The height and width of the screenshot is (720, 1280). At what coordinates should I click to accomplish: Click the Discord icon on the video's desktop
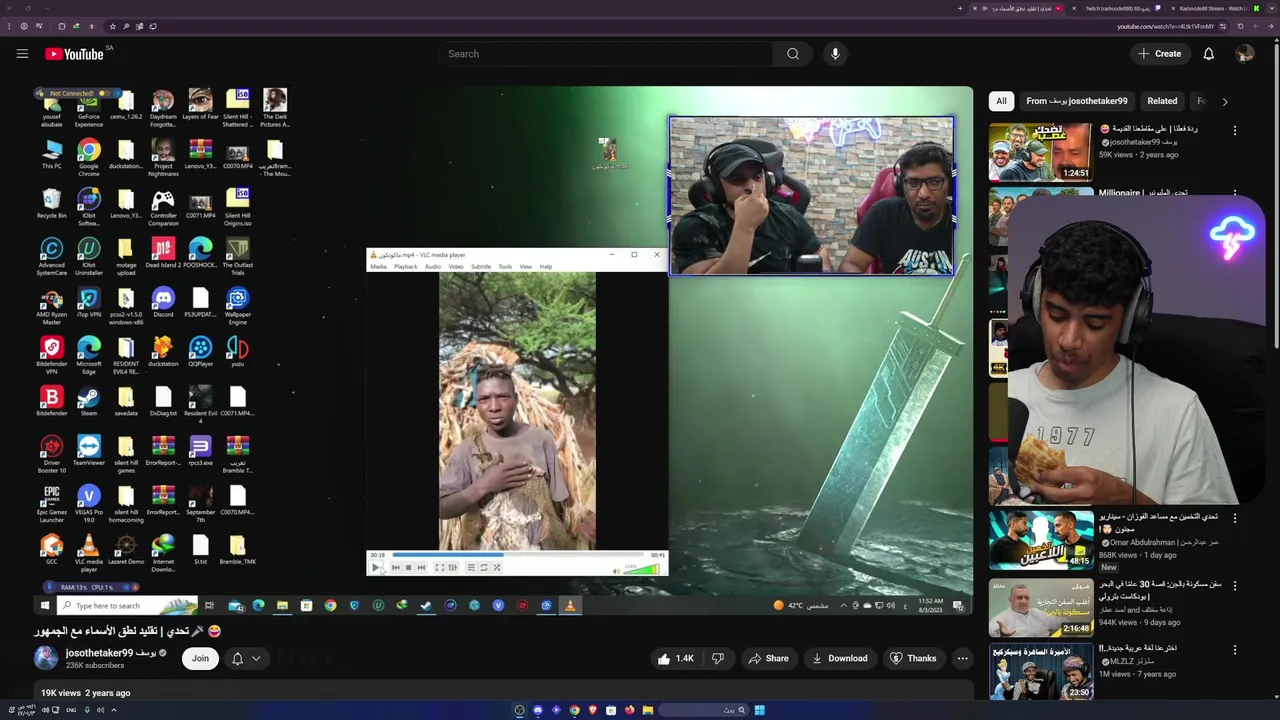click(163, 298)
